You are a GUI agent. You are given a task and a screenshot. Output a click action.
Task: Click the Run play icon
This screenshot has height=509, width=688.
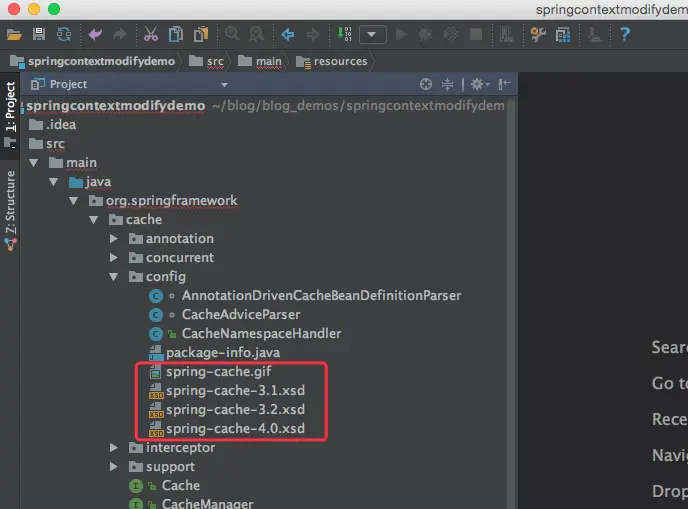pyautogui.click(x=400, y=34)
